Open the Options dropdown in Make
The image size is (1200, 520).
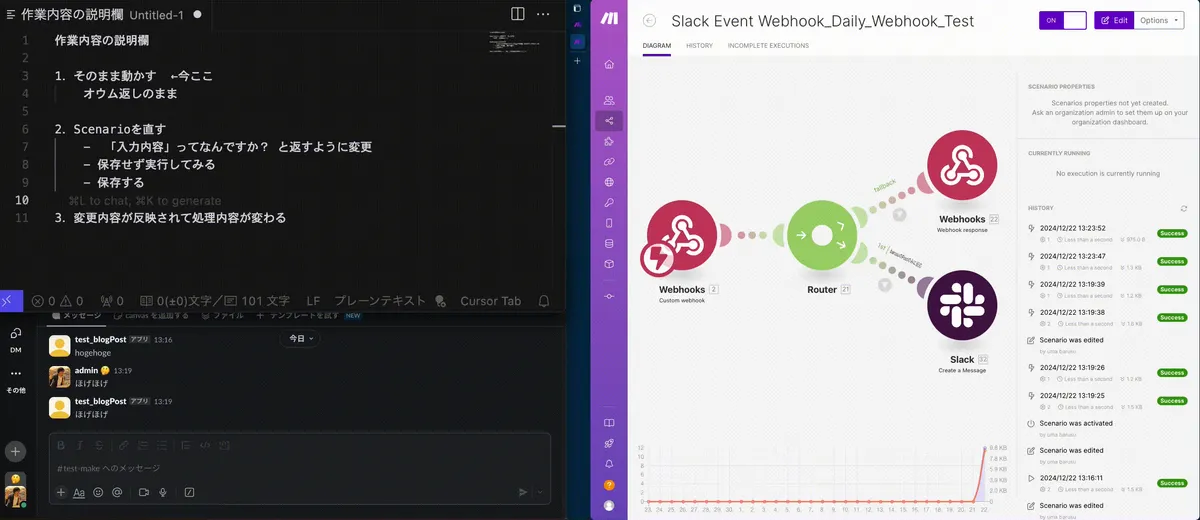(1159, 20)
